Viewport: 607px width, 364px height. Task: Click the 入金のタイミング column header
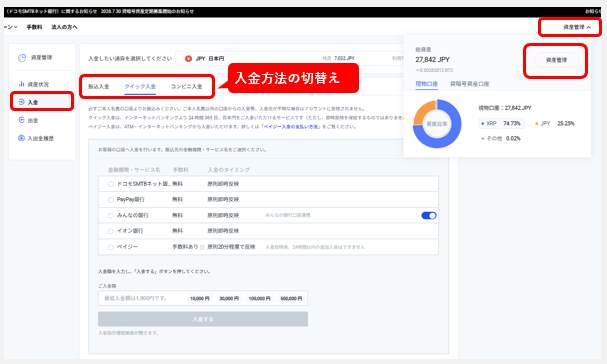tap(229, 170)
